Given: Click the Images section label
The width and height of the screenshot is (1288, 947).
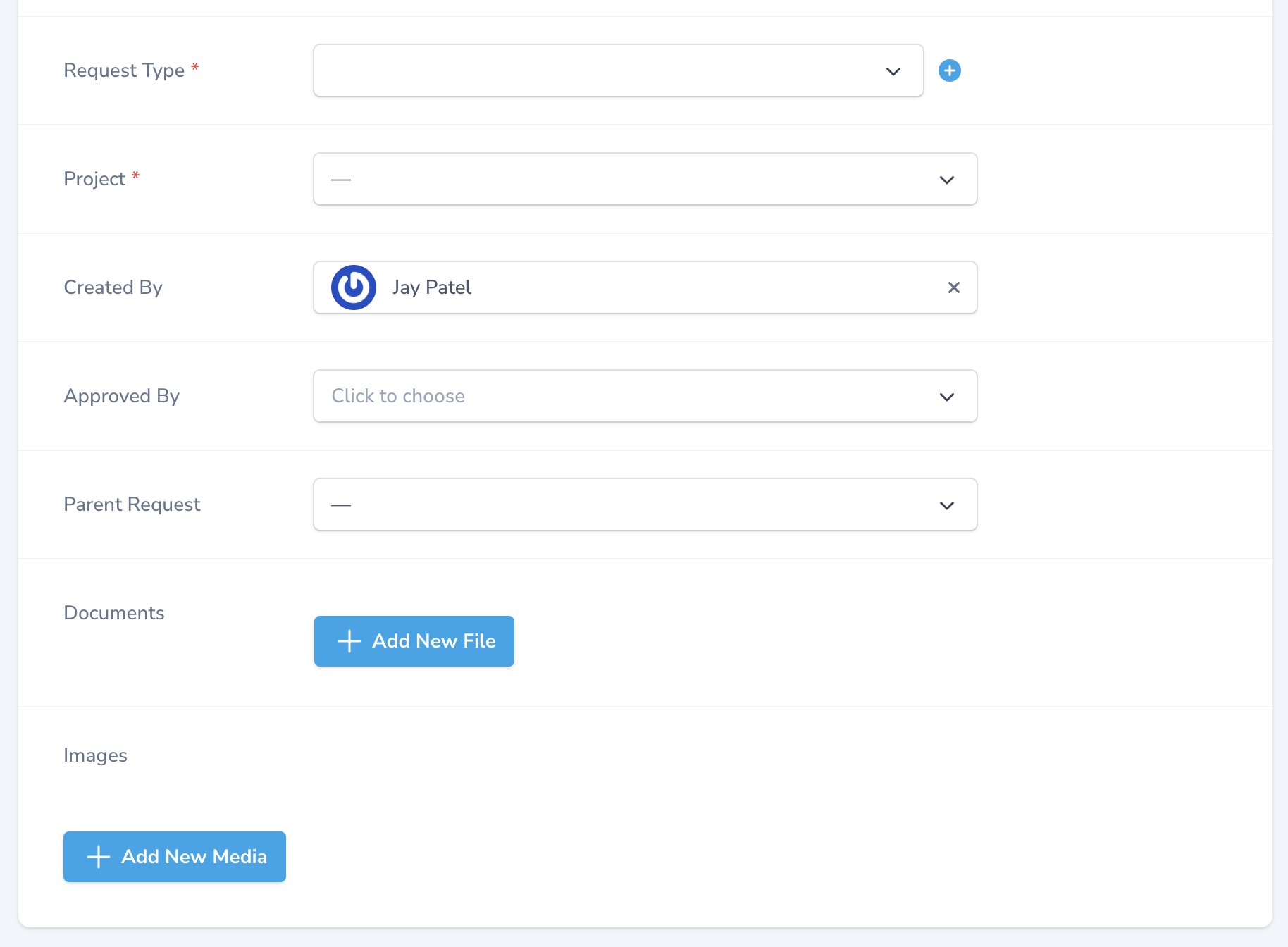Looking at the screenshot, I should coord(95,755).
